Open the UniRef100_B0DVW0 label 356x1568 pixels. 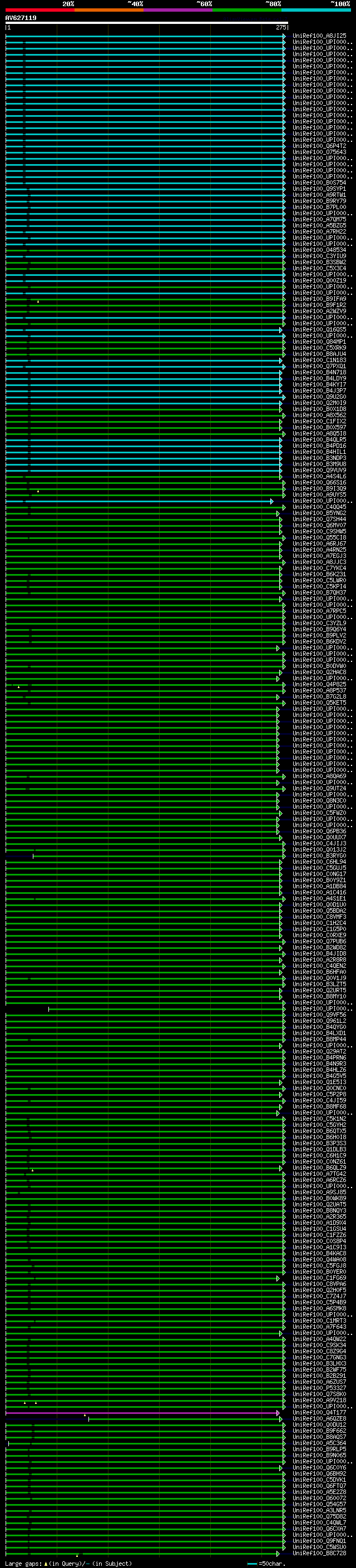pos(319,666)
